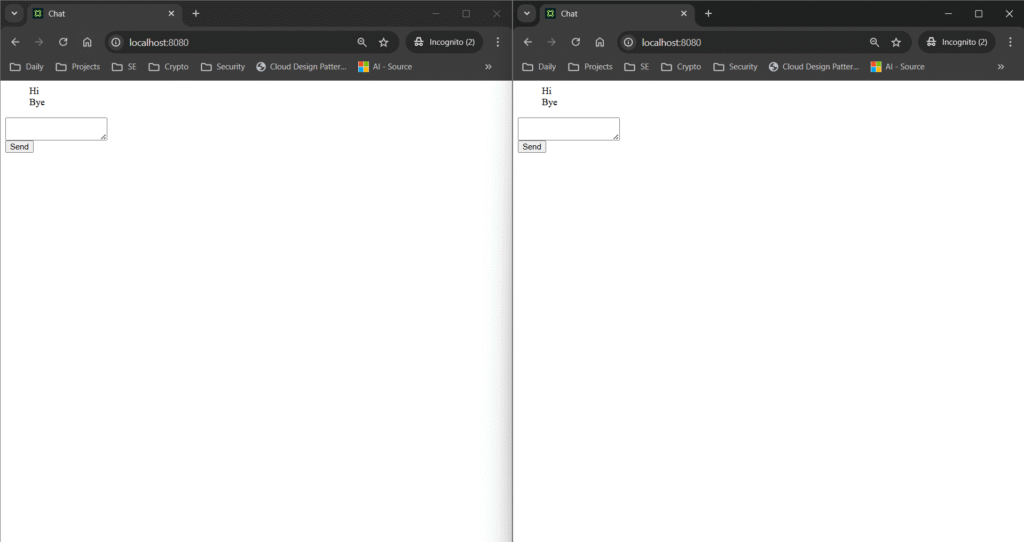Show more bookmarks chevron in right window
1024x542 pixels.
click(x=1000, y=67)
